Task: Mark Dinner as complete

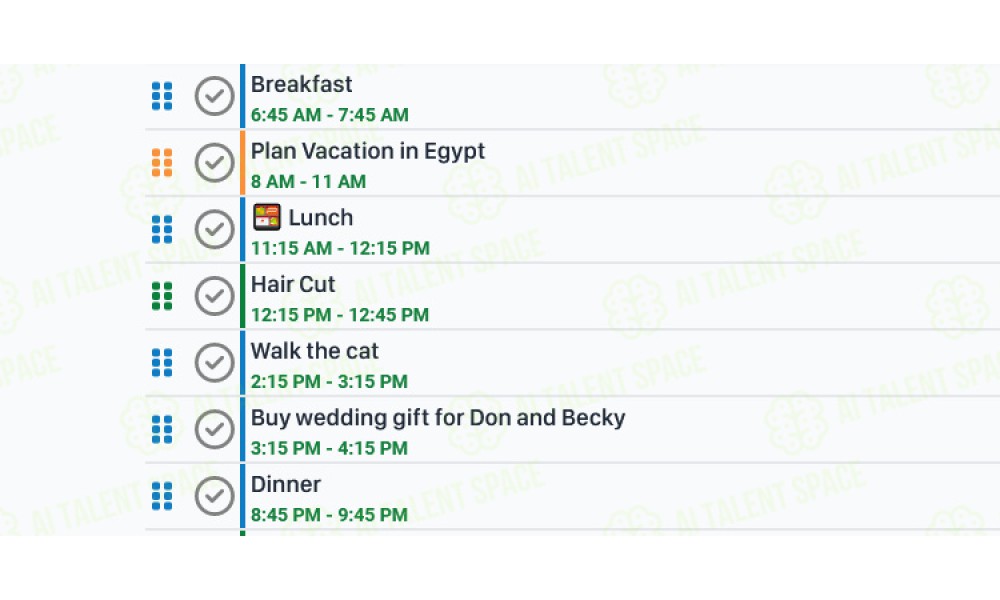Action: tap(214, 496)
